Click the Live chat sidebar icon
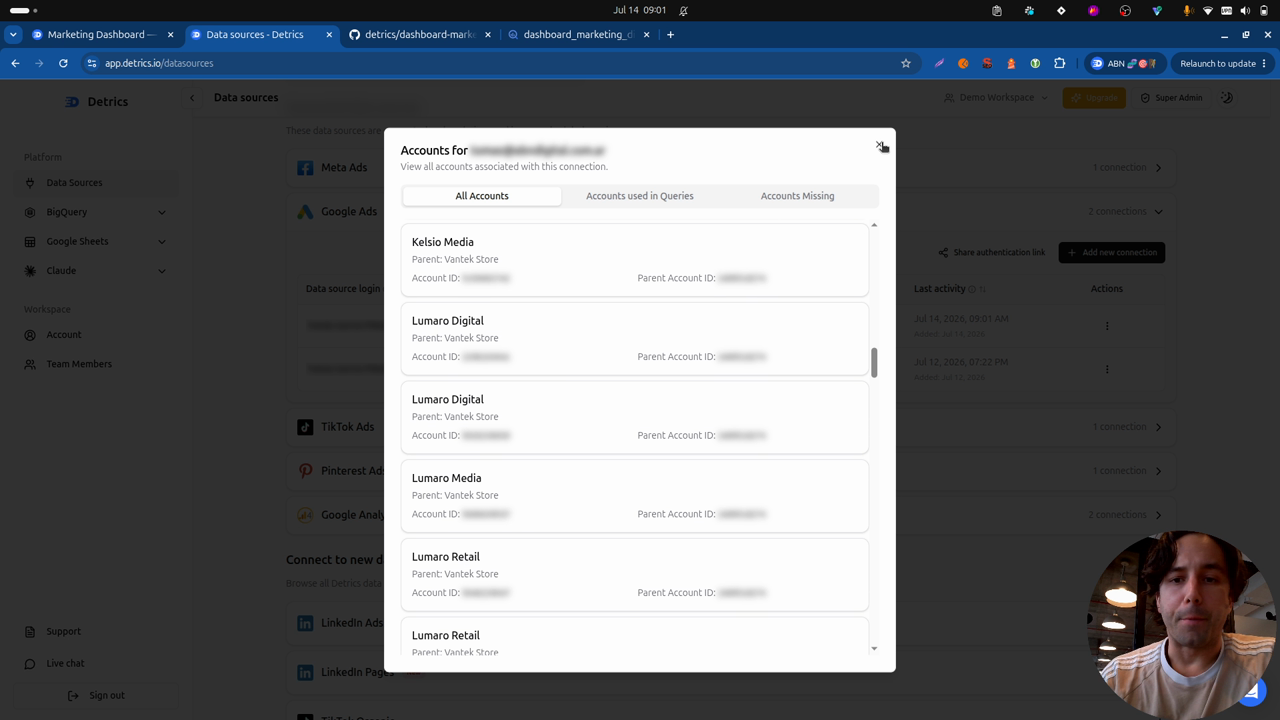The width and height of the screenshot is (1280, 720). tap(30, 664)
